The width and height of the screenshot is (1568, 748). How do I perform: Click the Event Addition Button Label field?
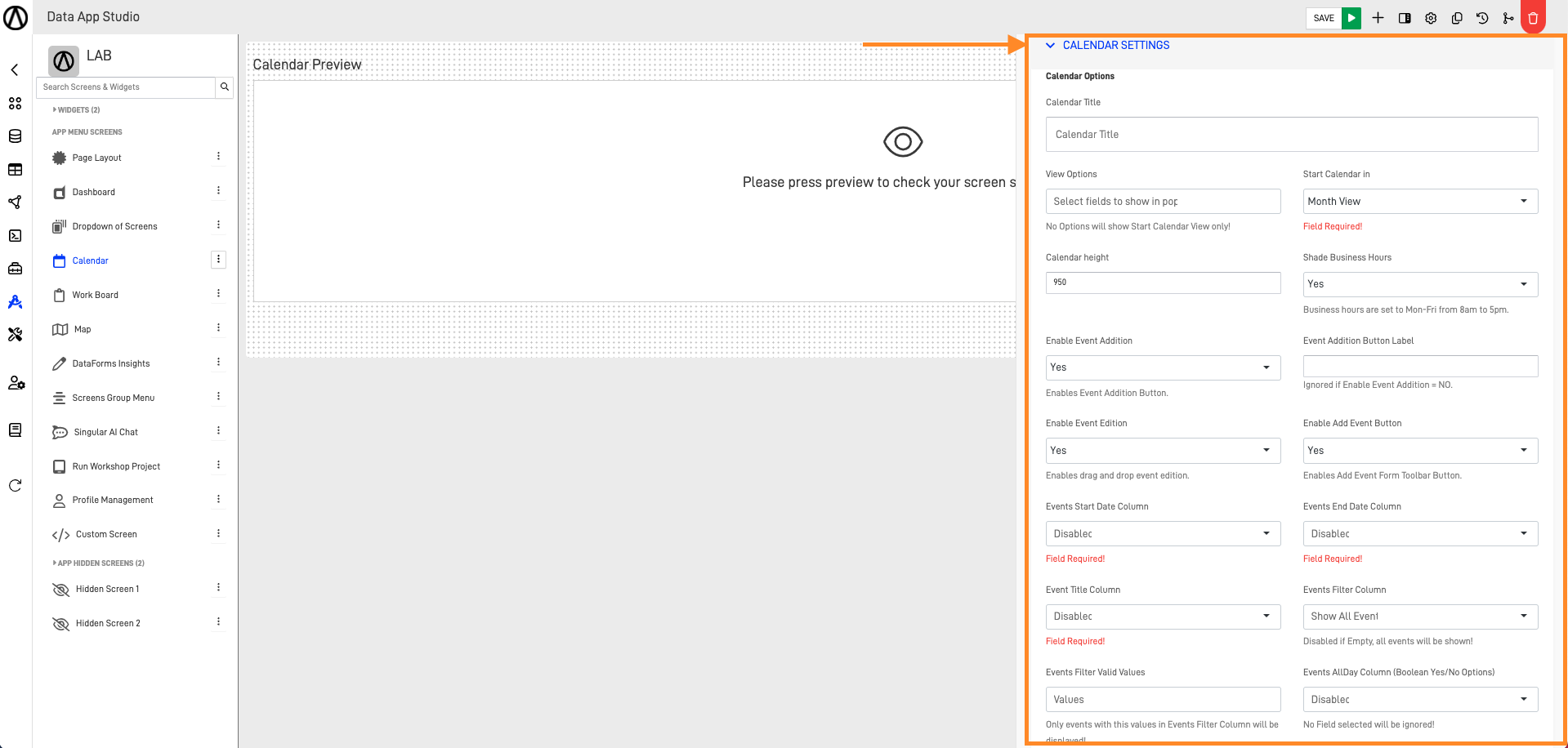coord(1420,366)
